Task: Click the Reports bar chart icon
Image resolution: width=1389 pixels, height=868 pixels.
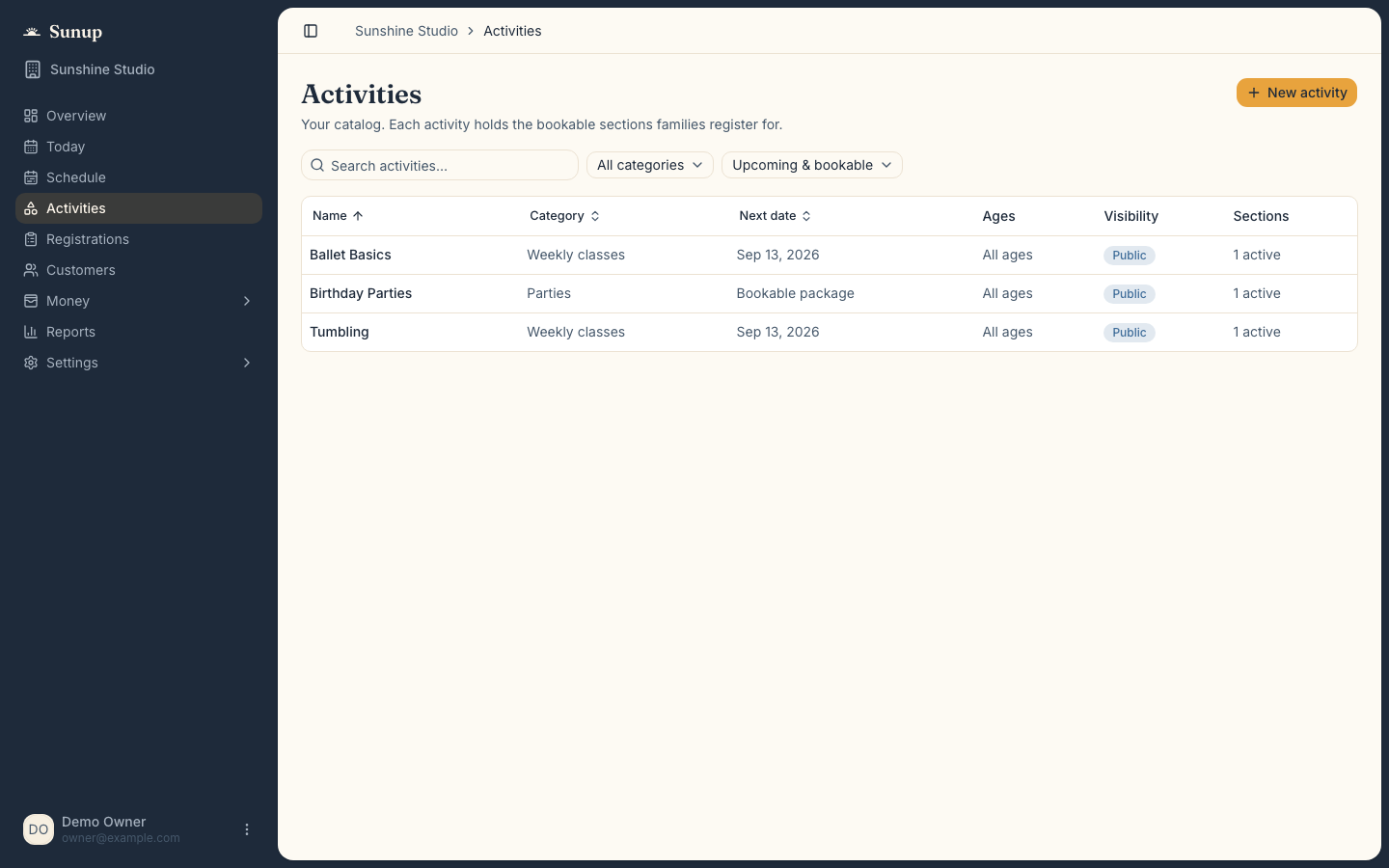Action: 31,332
